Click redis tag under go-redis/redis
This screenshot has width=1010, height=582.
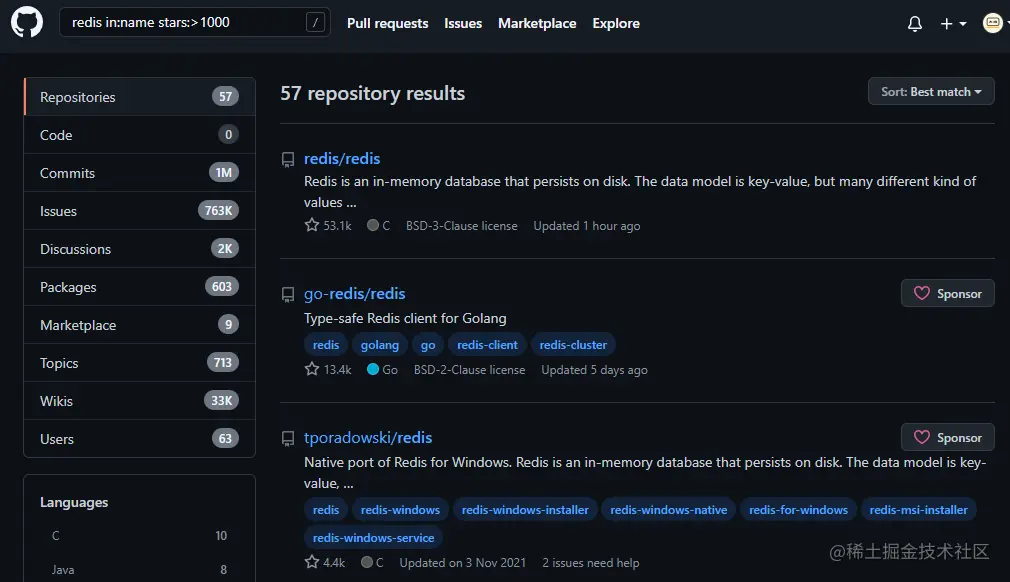326,344
